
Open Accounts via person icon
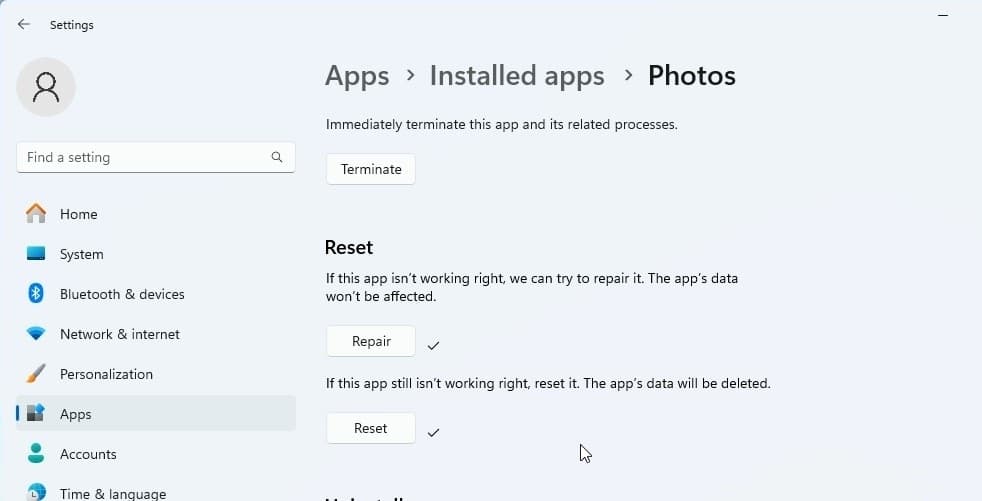coord(36,454)
